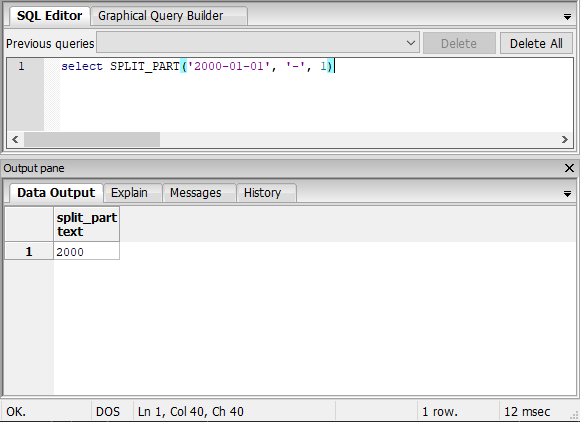The image size is (580, 422).
Task: Click the Delete All button
Action: tap(536, 43)
